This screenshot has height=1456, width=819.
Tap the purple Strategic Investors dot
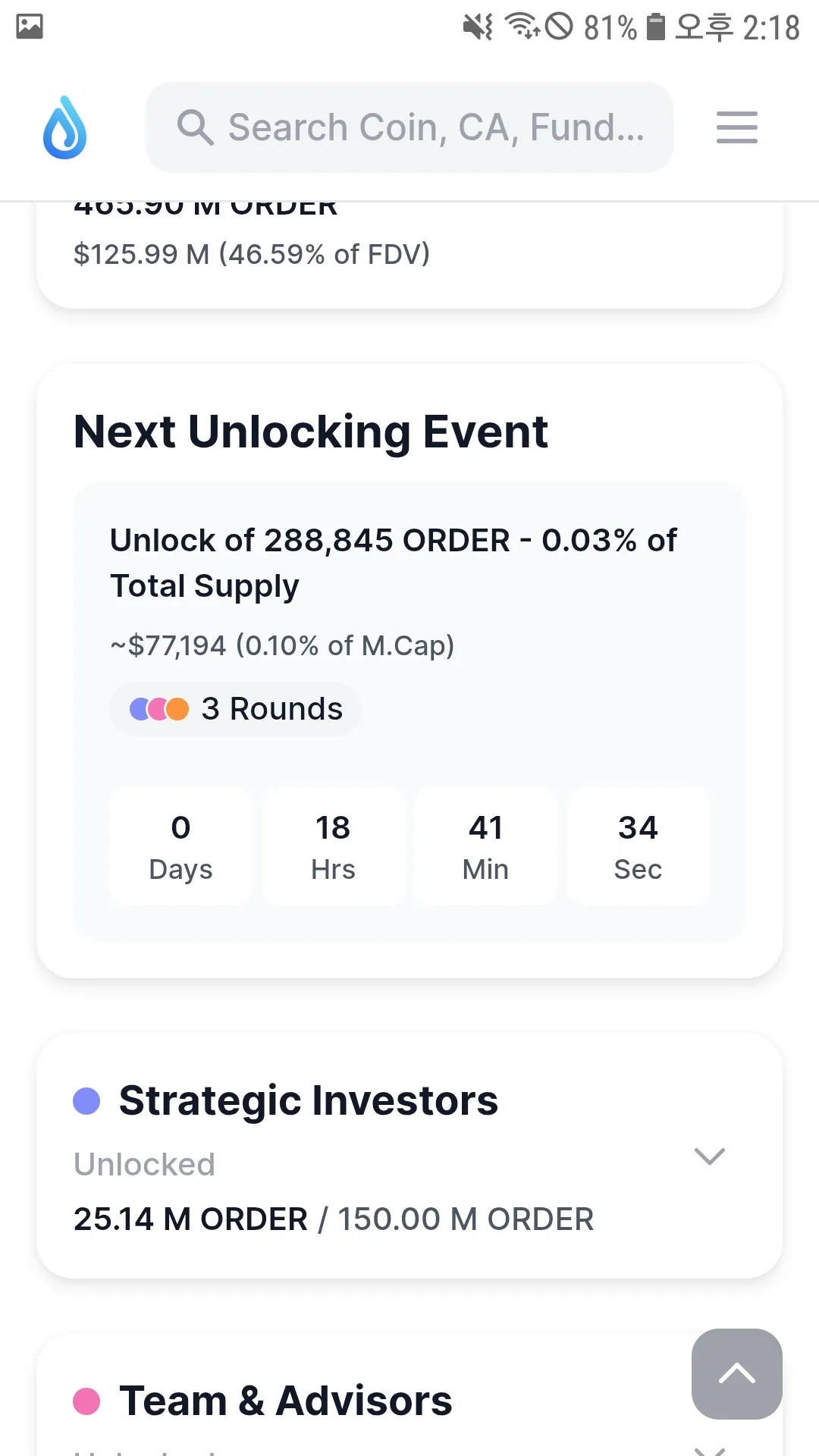tap(86, 1101)
